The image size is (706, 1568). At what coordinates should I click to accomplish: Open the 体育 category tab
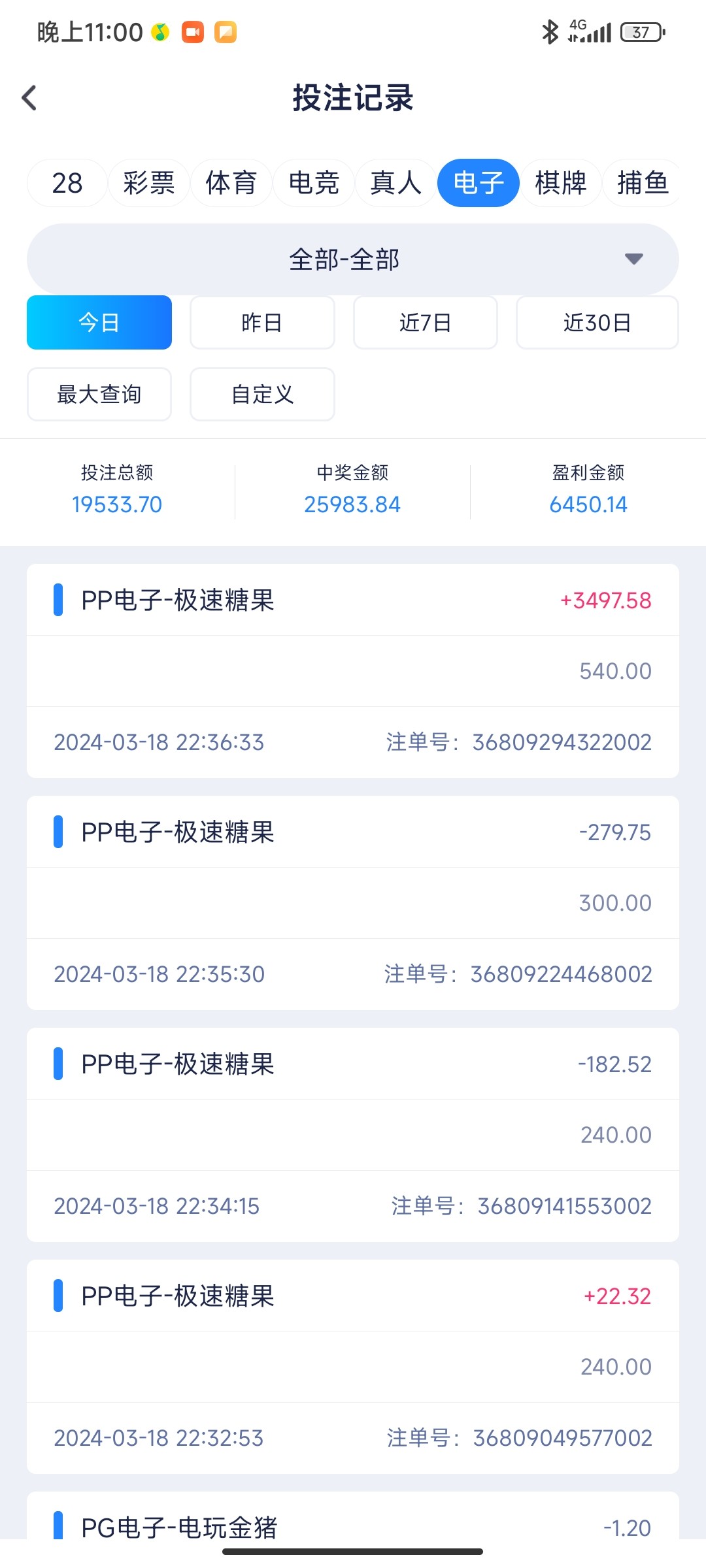[231, 183]
